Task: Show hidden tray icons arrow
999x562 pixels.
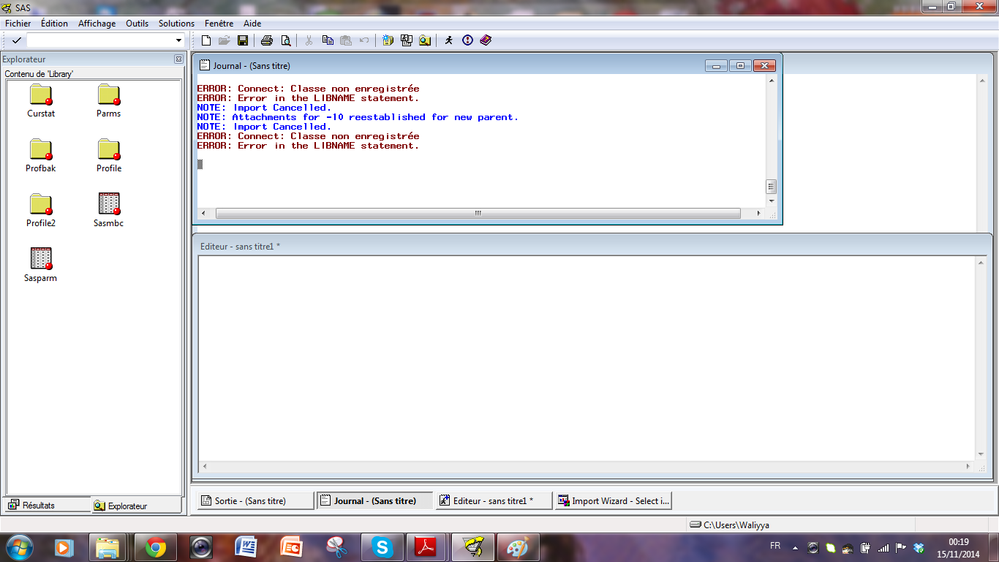Action: pyautogui.click(x=795, y=548)
